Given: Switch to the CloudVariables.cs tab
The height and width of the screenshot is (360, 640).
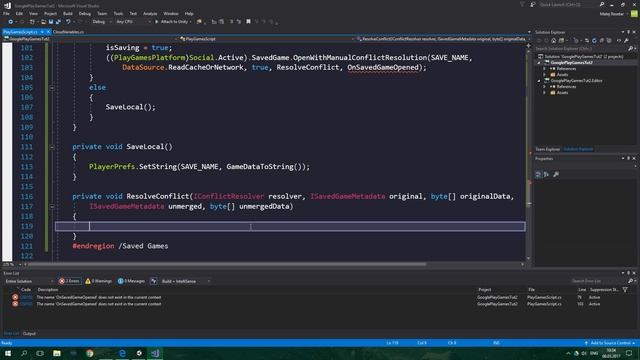Looking at the screenshot, I should tap(69, 32).
